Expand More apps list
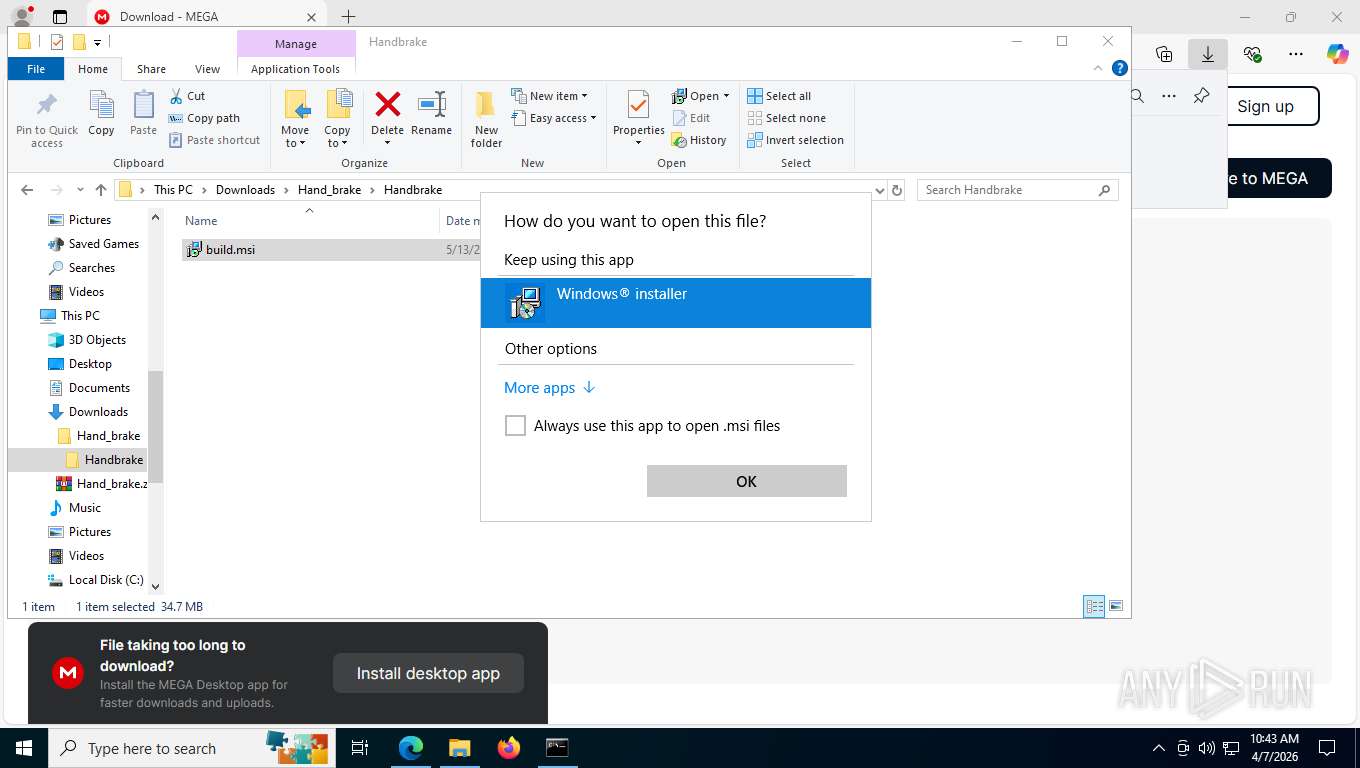This screenshot has height=768, width=1360. (x=550, y=388)
